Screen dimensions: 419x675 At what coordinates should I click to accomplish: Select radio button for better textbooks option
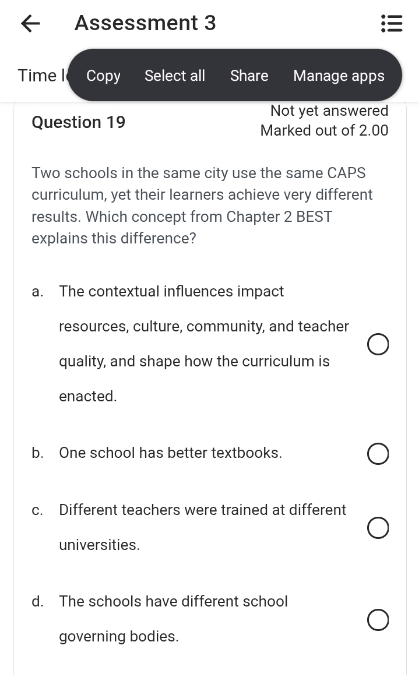(x=378, y=453)
